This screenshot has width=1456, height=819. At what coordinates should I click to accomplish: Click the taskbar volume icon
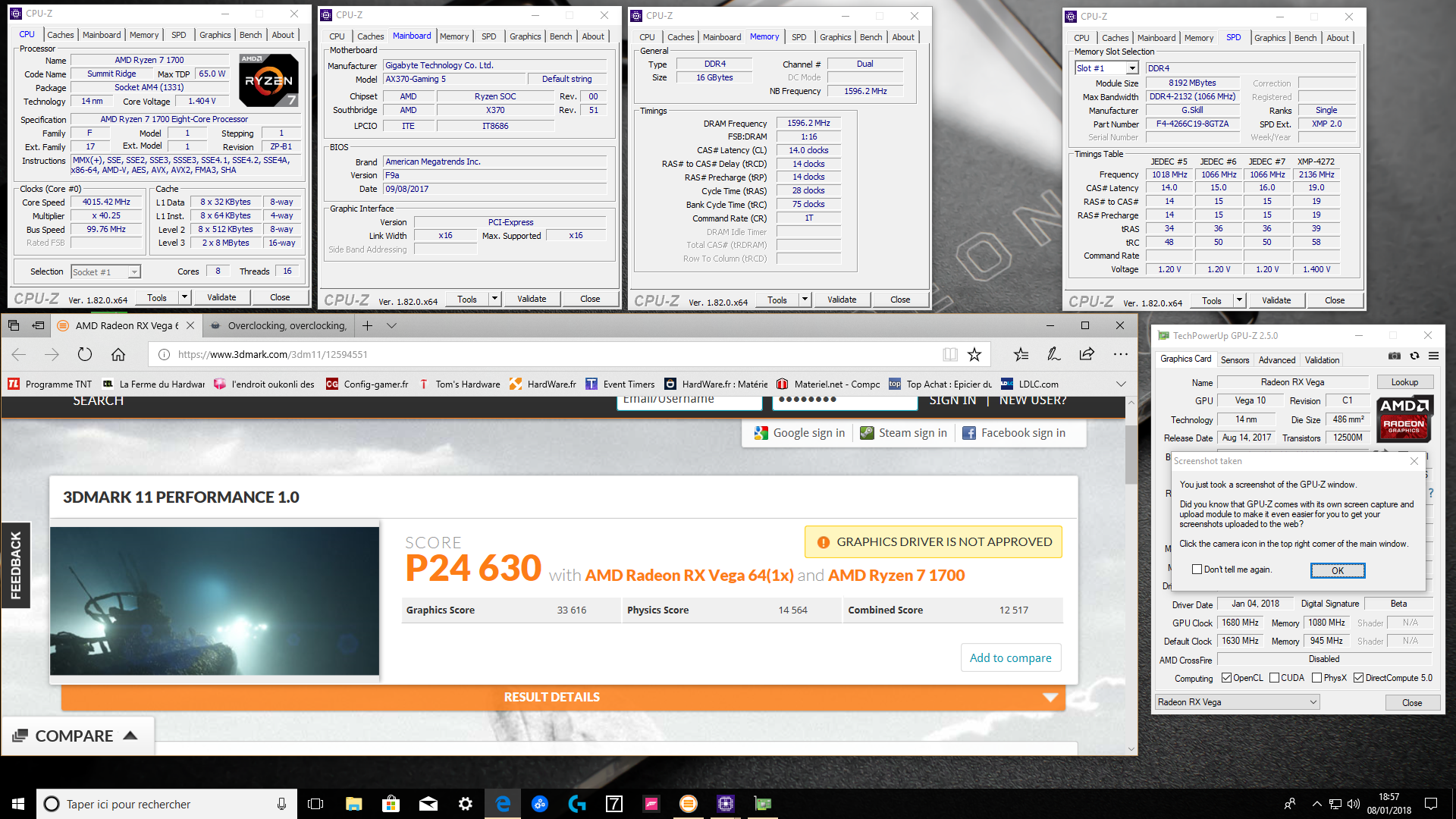(1353, 804)
